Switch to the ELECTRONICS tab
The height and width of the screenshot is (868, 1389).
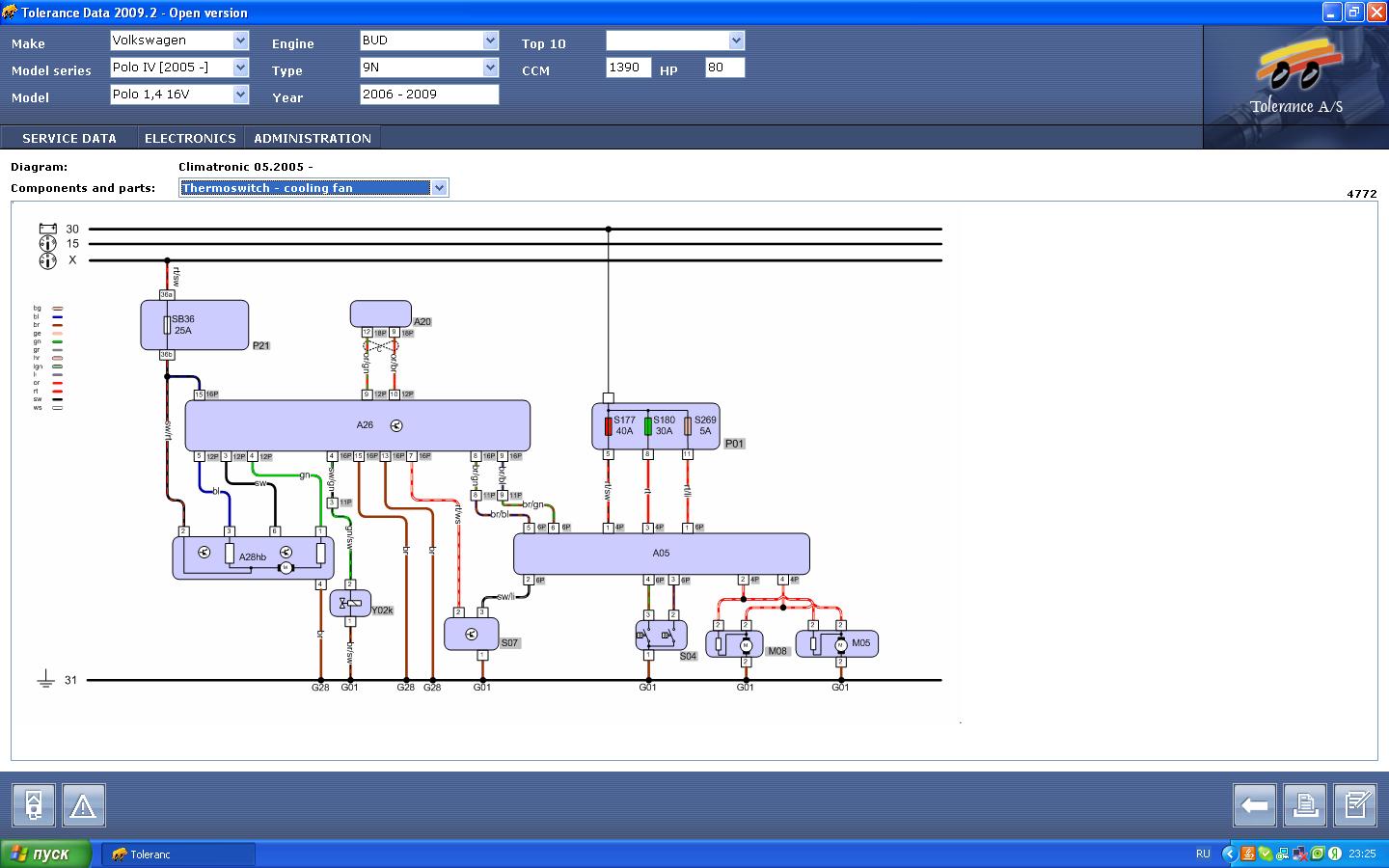point(190,138)
